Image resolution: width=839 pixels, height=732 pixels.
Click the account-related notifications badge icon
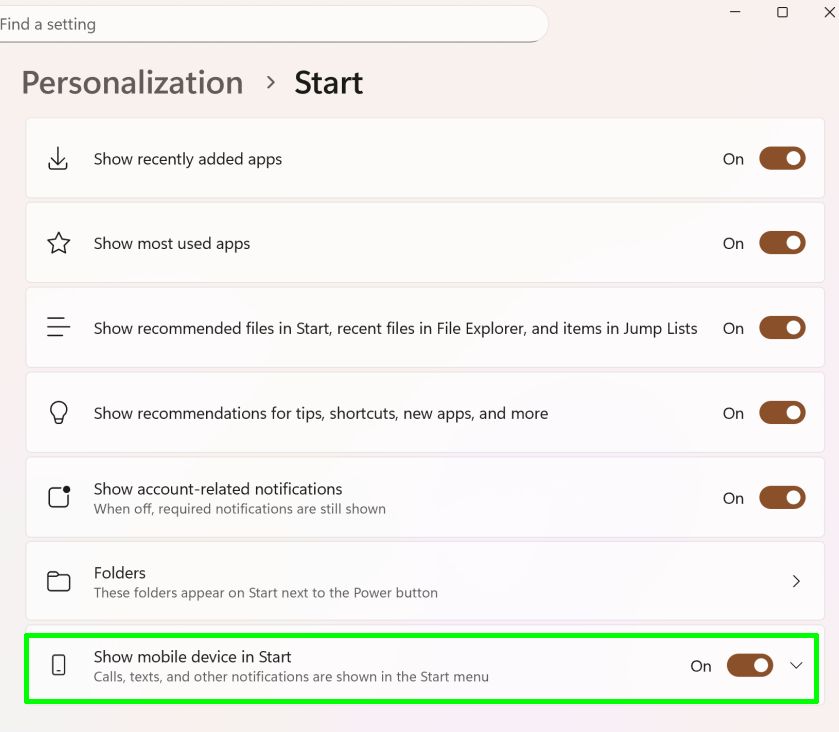click(x=59, y=497)
